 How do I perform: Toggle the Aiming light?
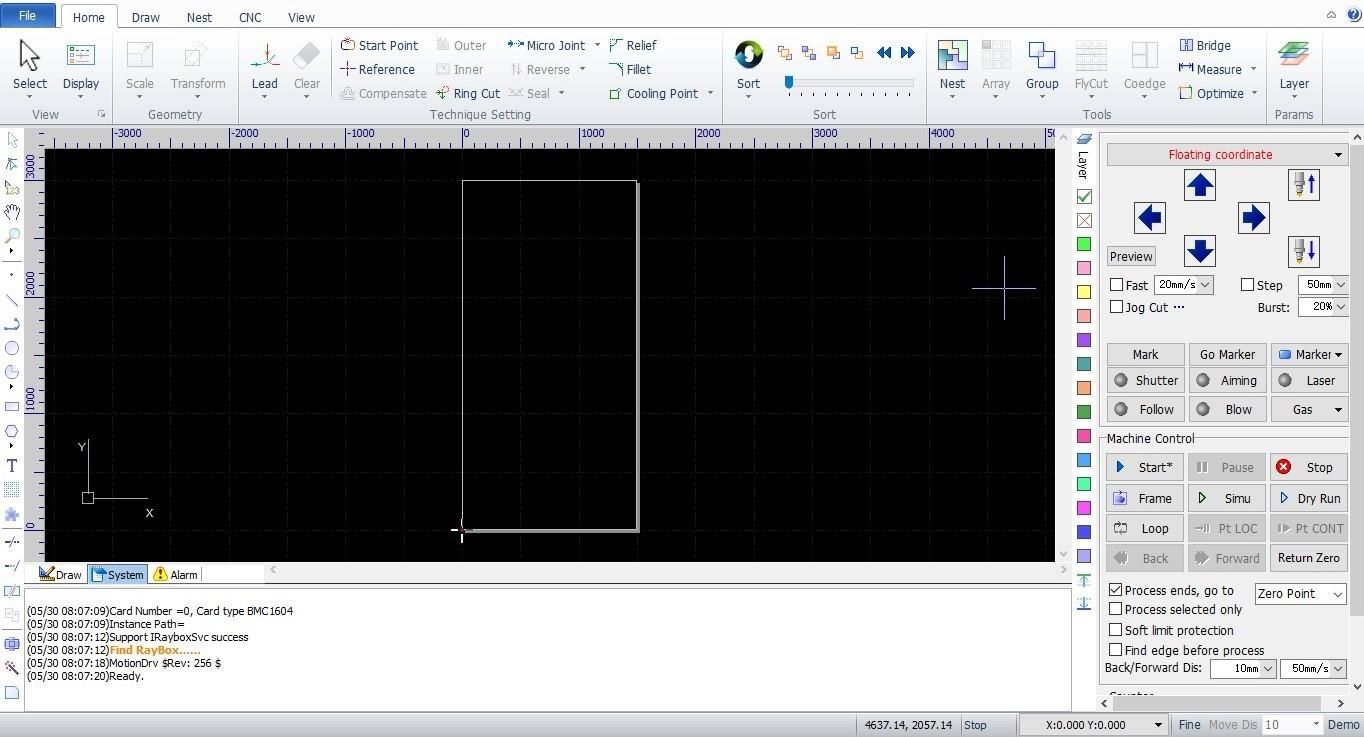(x=1227, y=380)
